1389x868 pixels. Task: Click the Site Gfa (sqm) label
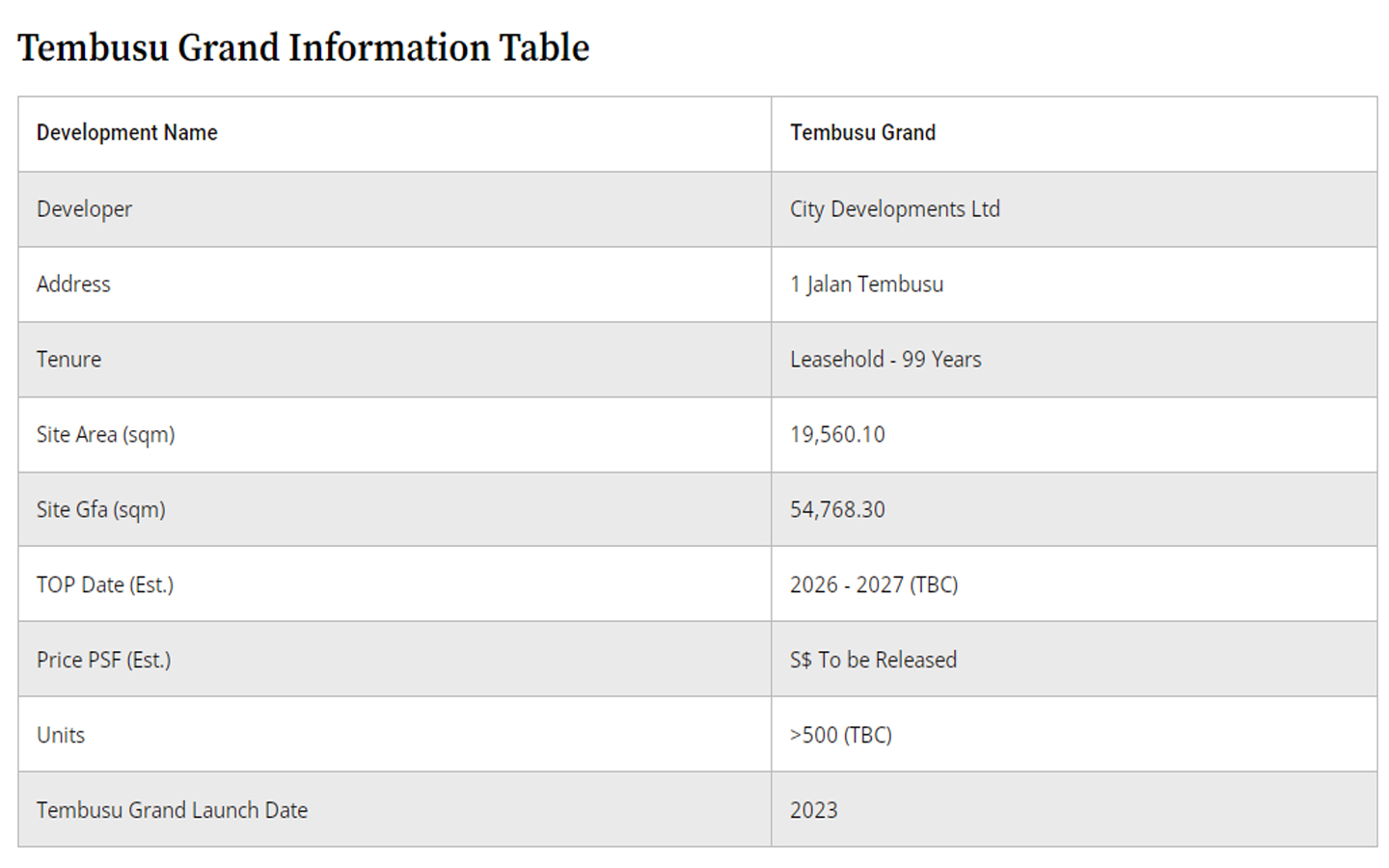(100, 510)
